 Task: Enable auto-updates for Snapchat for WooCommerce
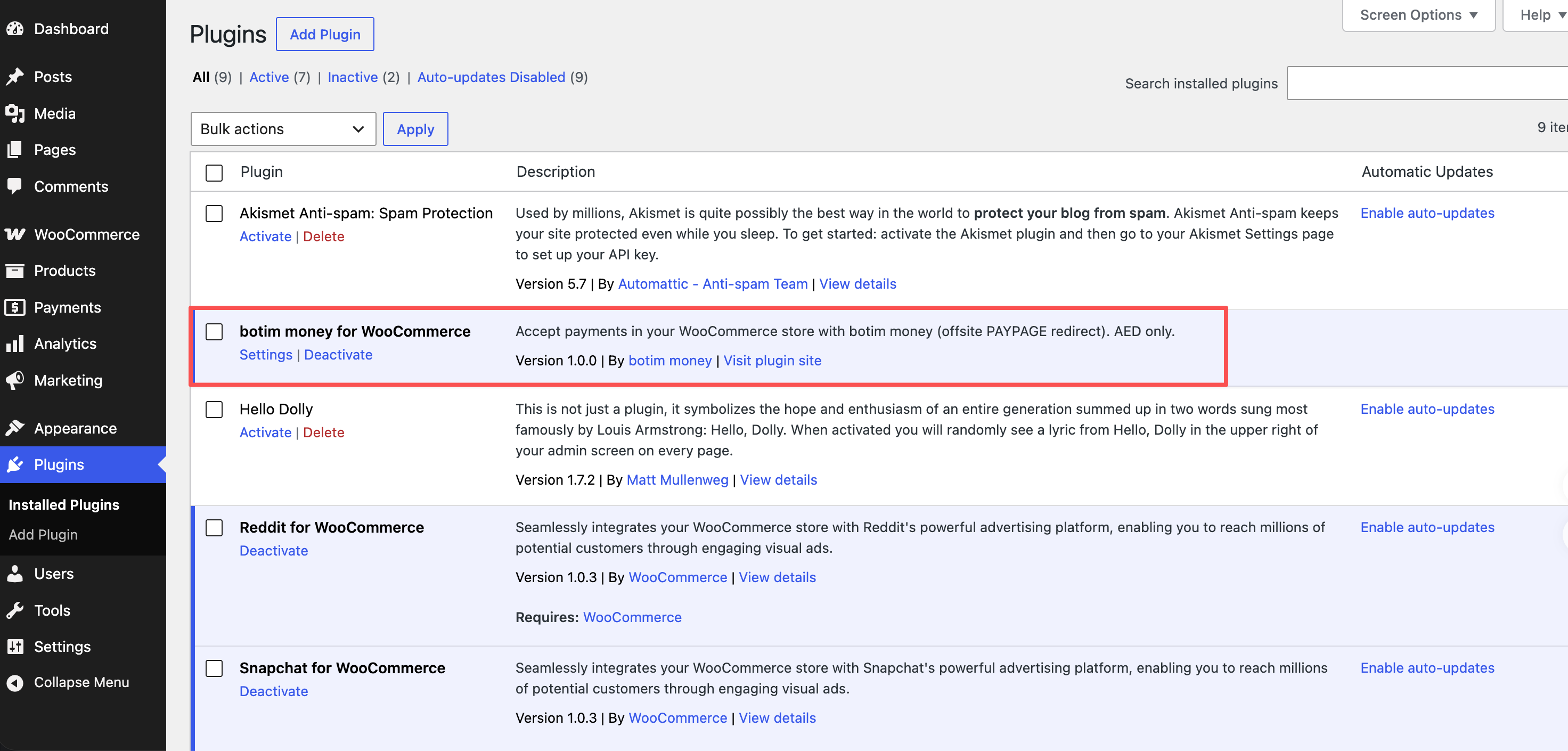pos(1427,667)
